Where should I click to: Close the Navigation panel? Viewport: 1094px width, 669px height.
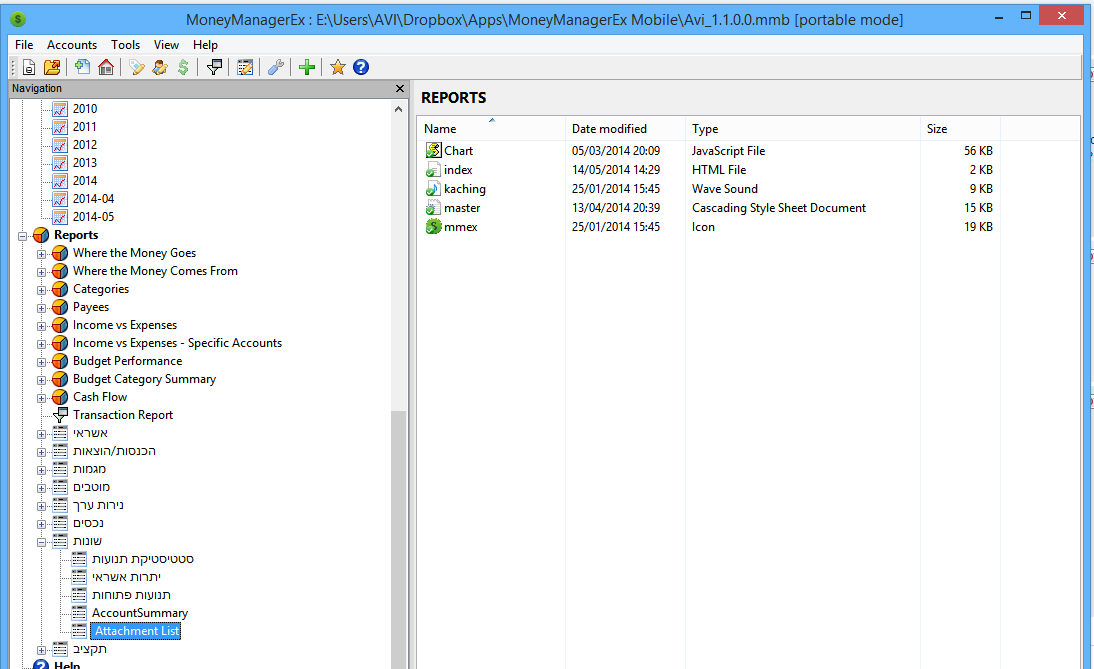pyautogui.click(x=400, y=89)
